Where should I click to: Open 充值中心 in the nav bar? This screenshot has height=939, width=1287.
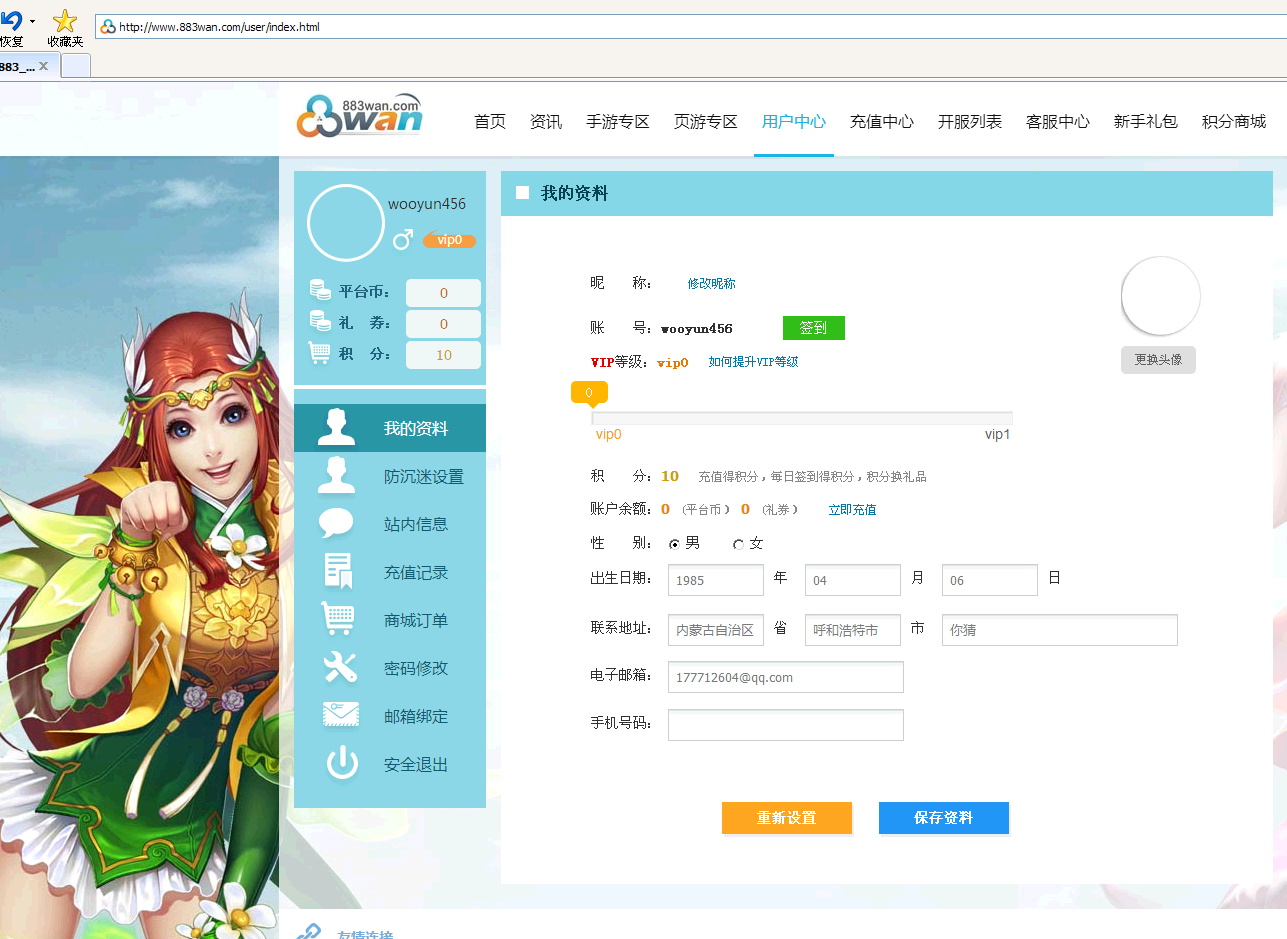[x=882, y=122]
